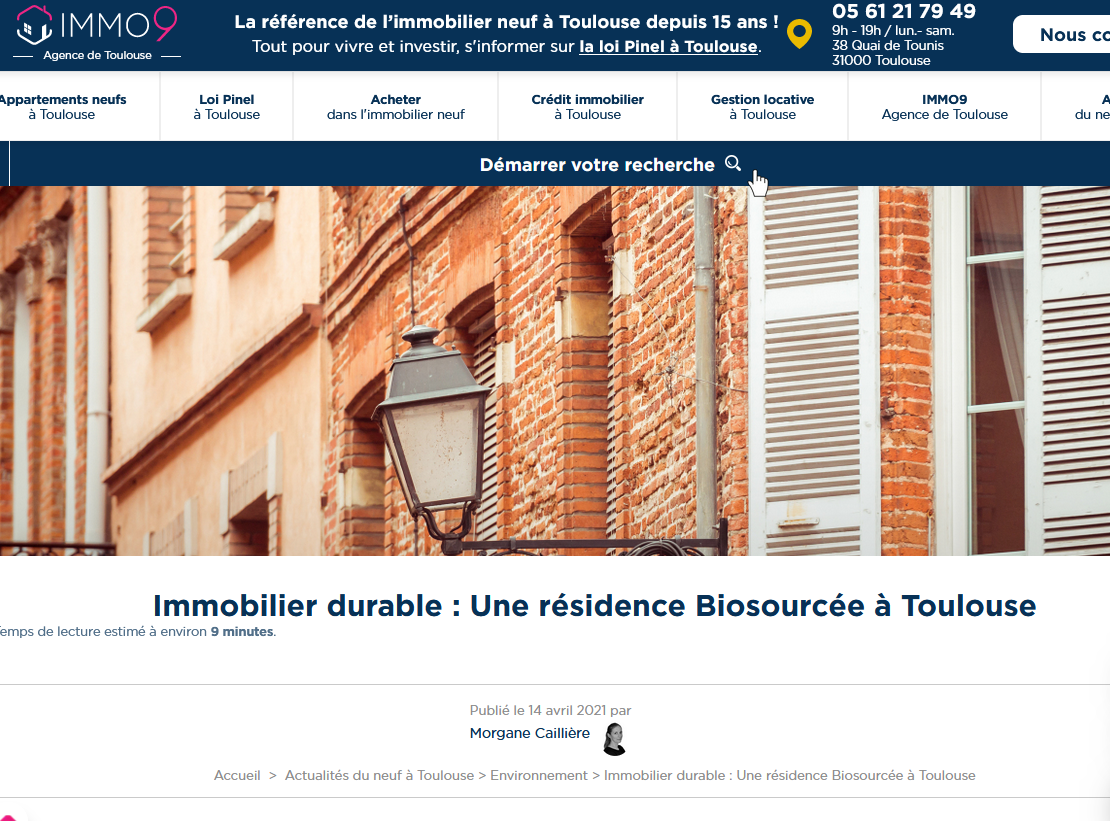Open the Appartements neufs à Toulouse menu
This screenshot has width=1110, height=821.
tap(62, 107)
